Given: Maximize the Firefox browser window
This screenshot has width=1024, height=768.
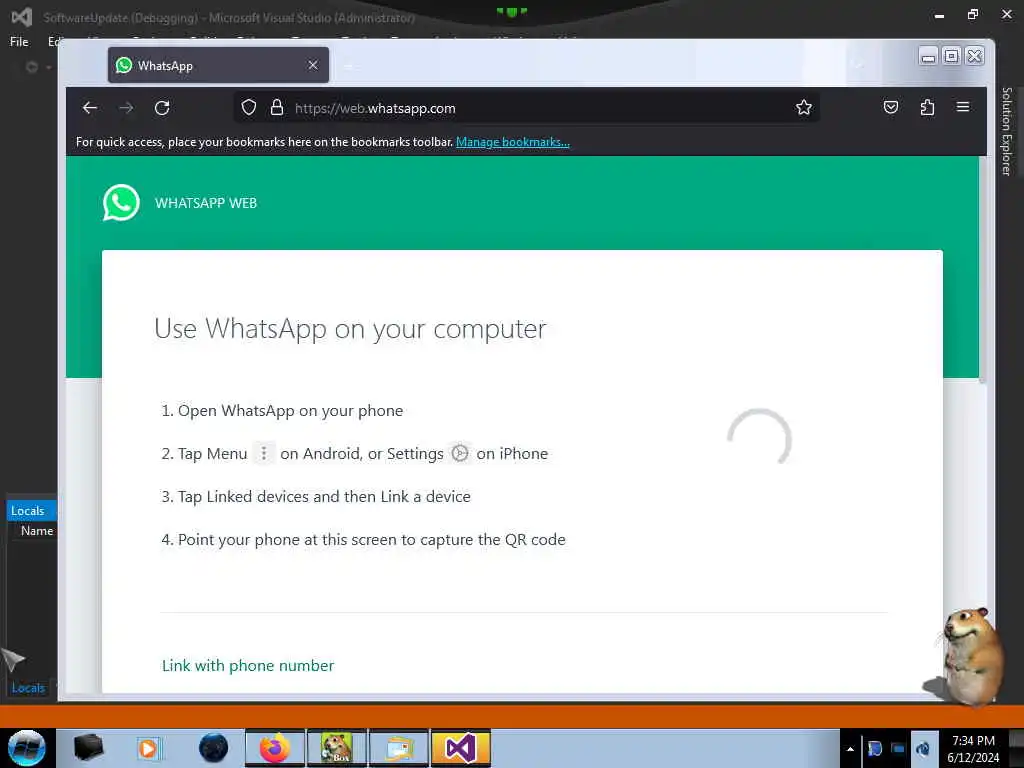Looking at the screenshot, I should click(952, 57).
